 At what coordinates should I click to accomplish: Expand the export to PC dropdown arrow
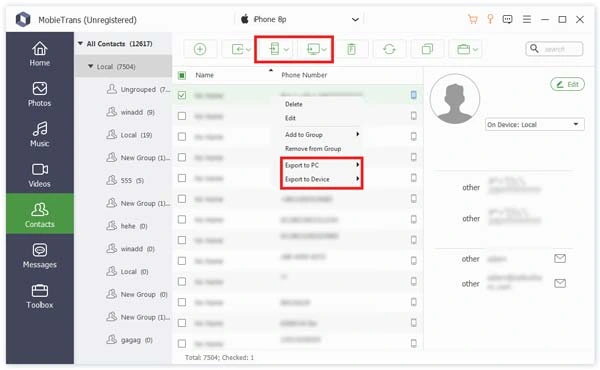click(324, 50)
